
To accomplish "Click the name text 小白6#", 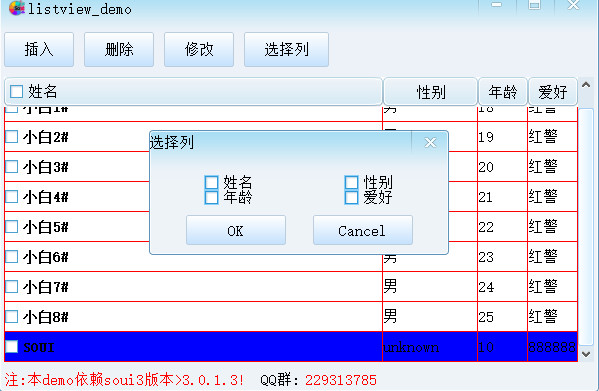I will click(x=45, y=257).
